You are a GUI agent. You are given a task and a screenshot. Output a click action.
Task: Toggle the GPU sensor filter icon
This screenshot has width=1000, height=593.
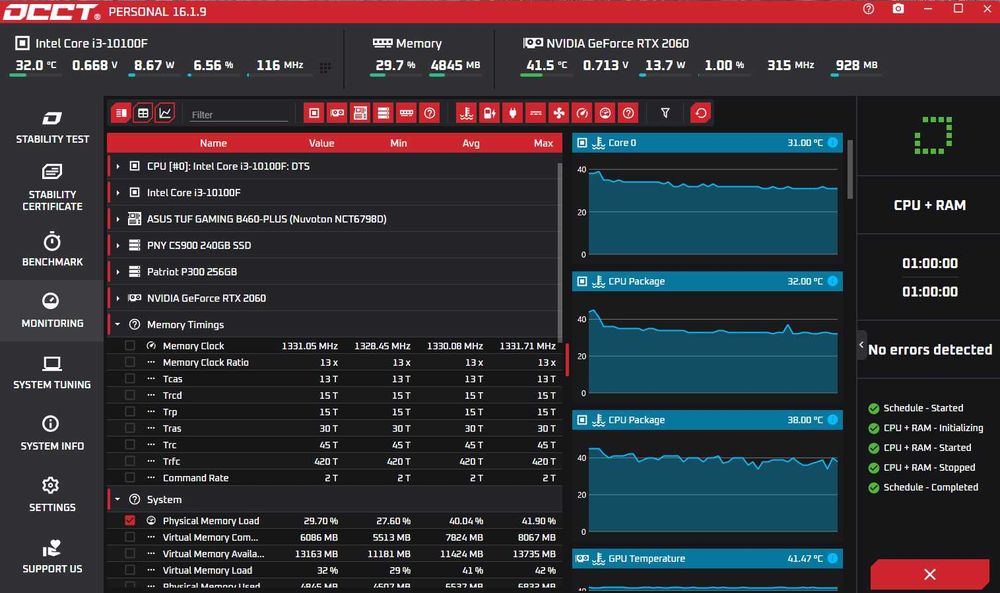(x=337, y=113)
